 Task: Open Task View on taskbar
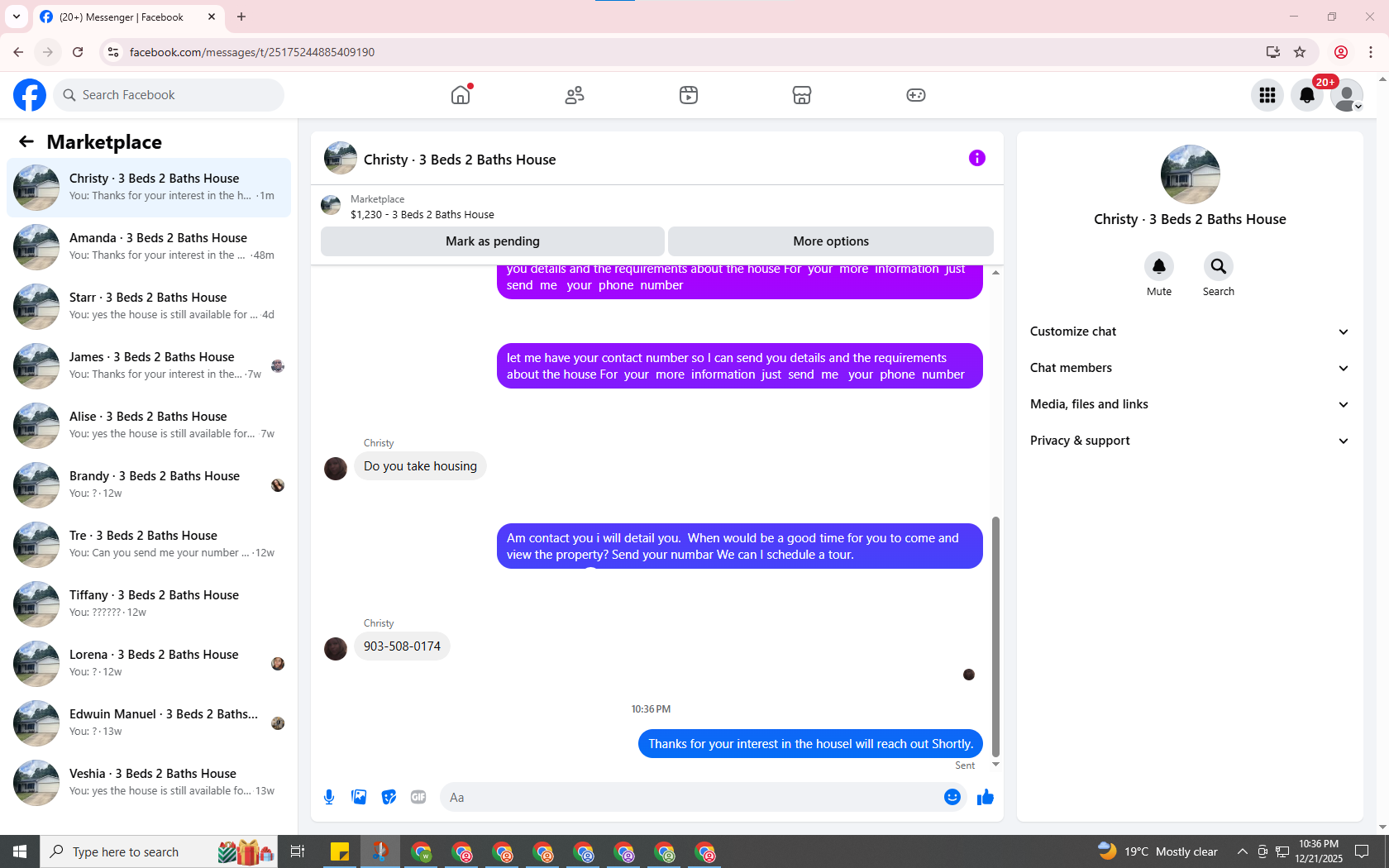(x=298, y=851)
